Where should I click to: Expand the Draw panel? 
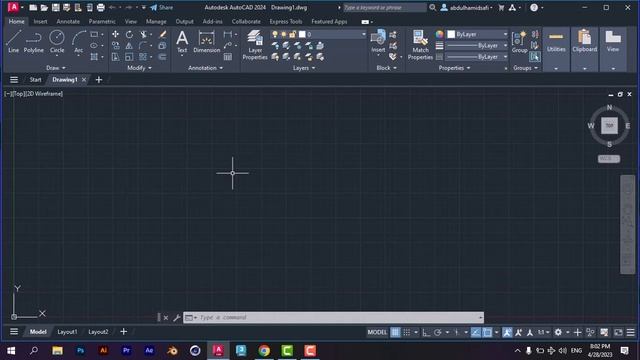click(56, 68)
